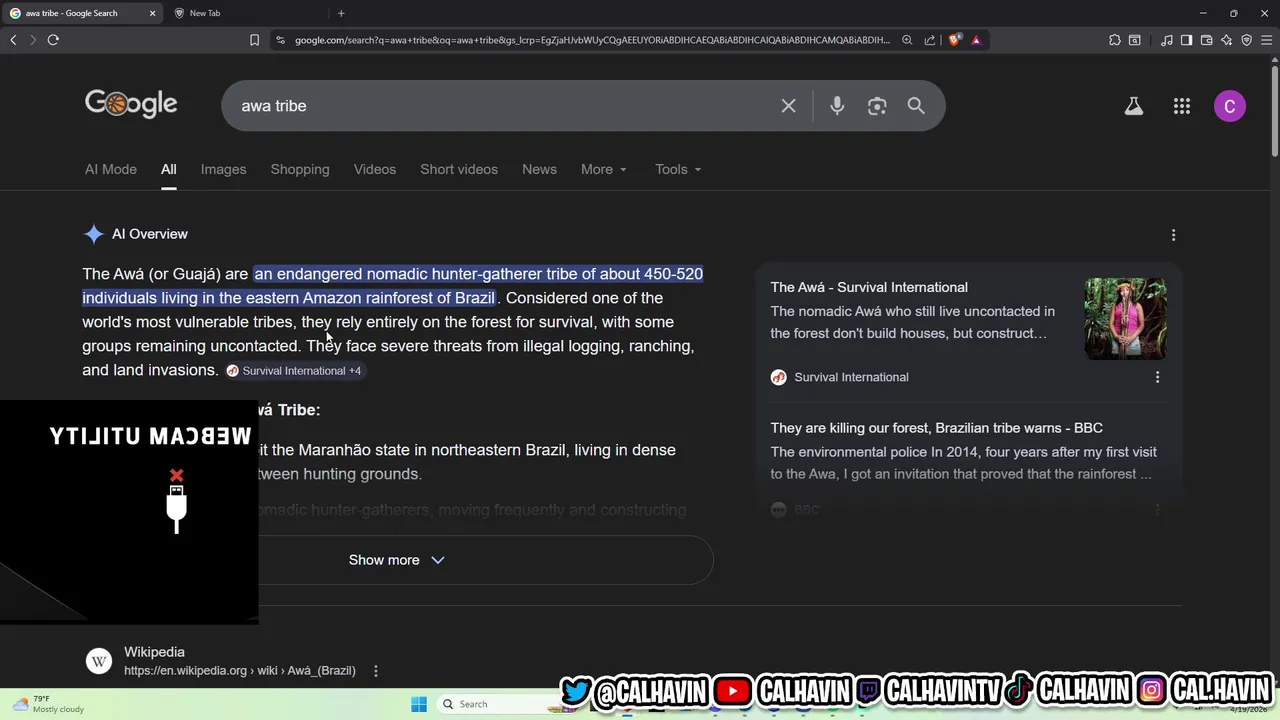
Task: Click the AI Overview heading label
Action: click(x=150, y=234)
